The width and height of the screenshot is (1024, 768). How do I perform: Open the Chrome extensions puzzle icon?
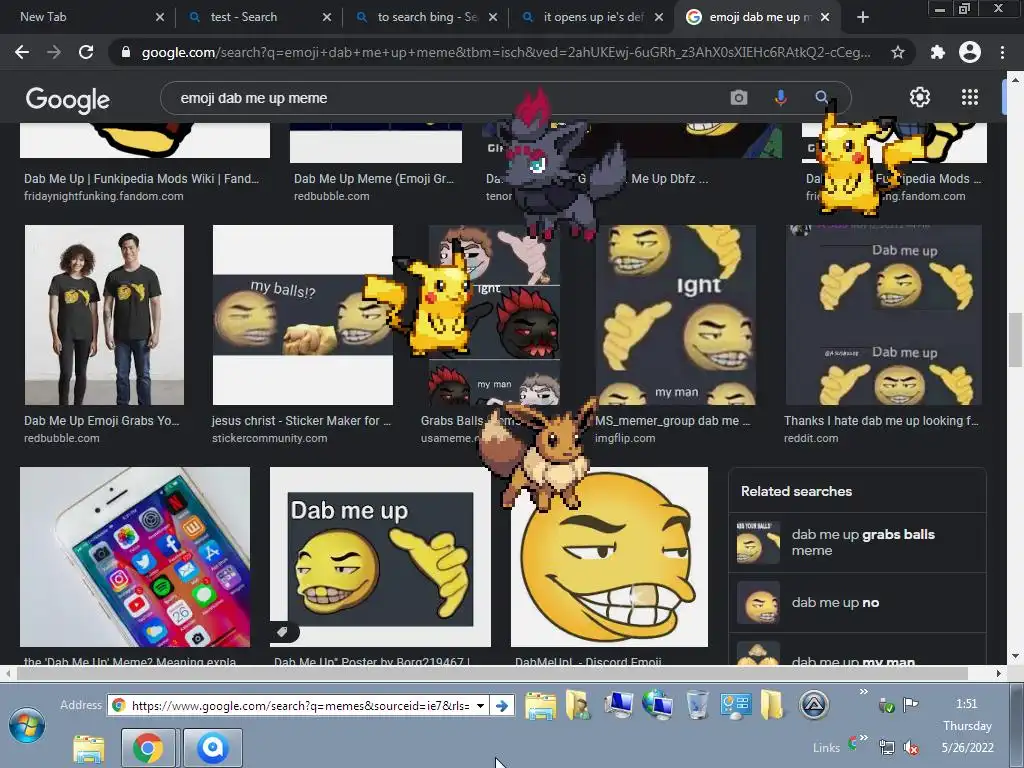pyautogui.click(x=938, y=52)
